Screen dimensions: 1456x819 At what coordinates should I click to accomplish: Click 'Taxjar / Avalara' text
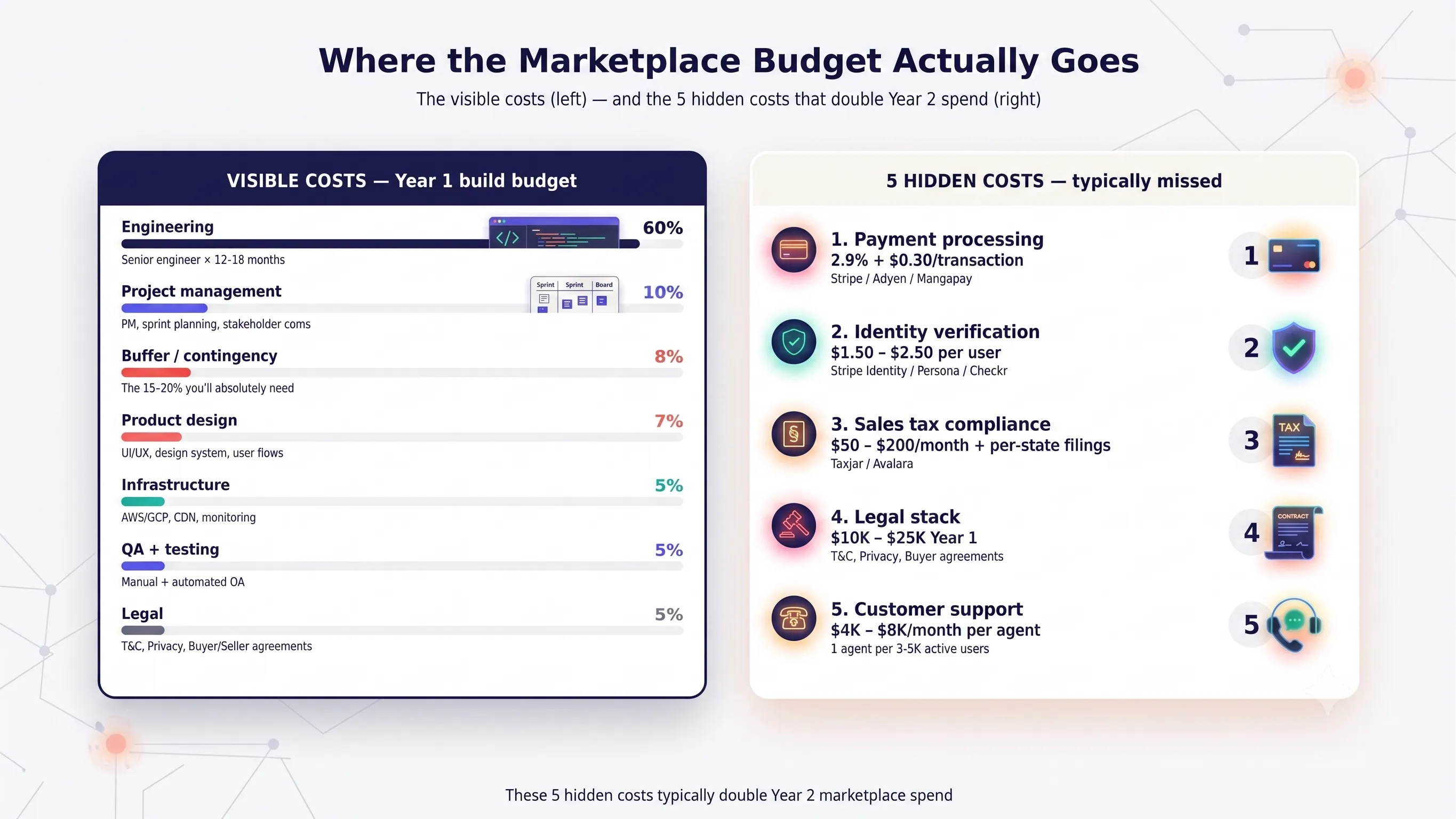click(x=871, y=463)
